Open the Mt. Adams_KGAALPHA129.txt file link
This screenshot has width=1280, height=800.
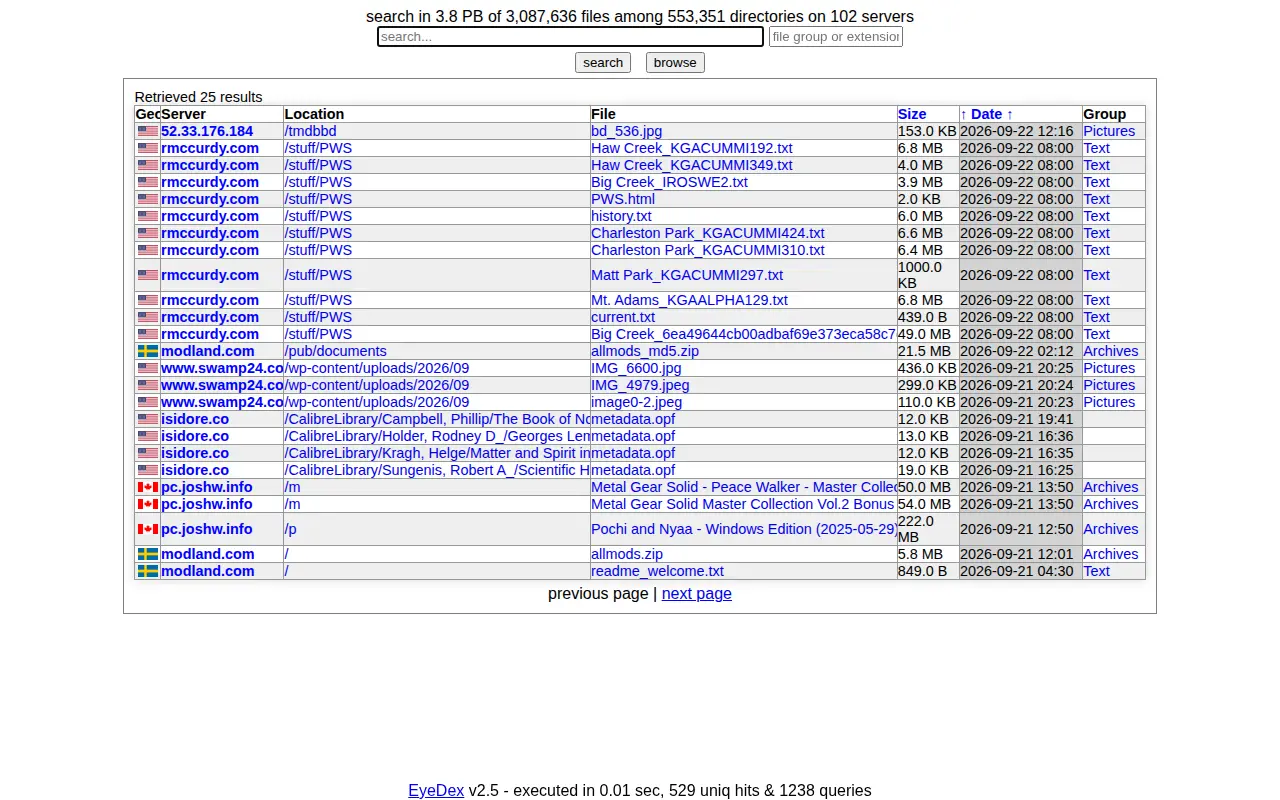click(689, 300)
